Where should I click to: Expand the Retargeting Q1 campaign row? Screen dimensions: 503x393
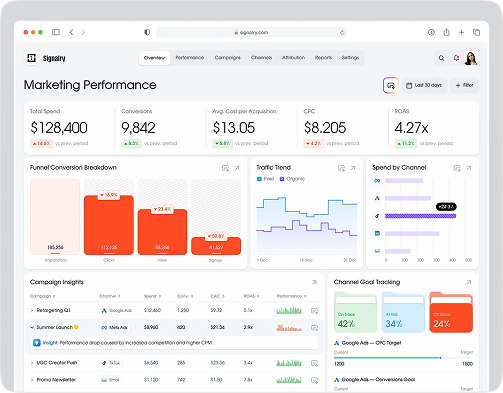point(32,311)
